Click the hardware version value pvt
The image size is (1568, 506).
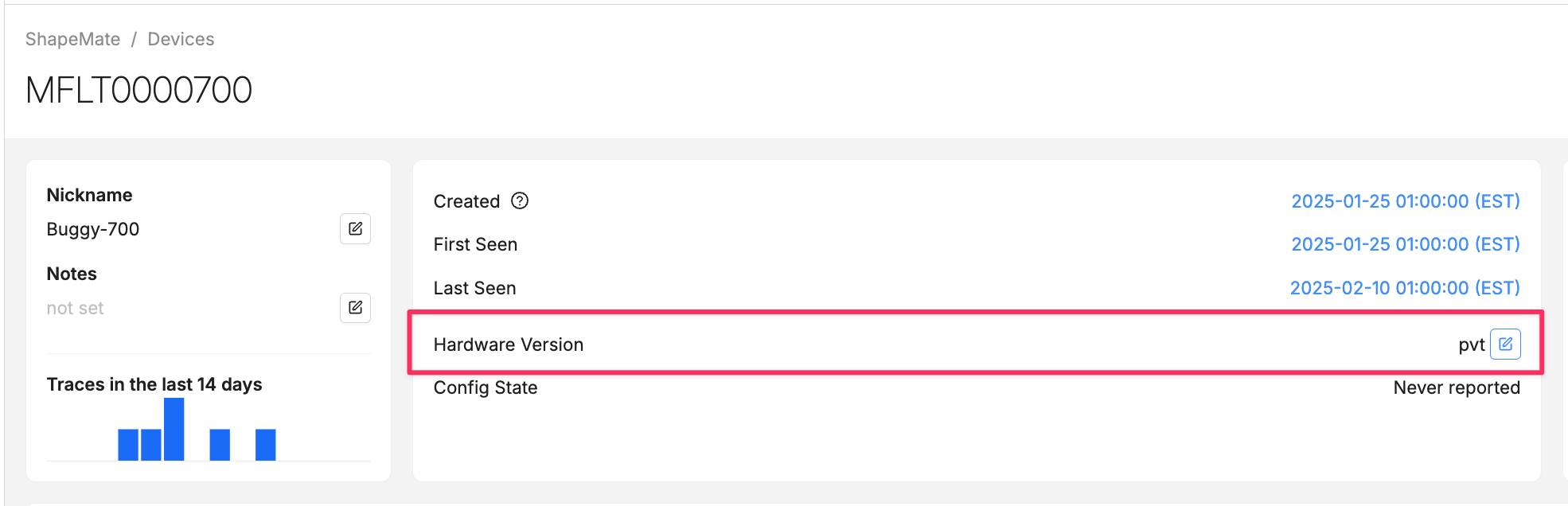1472,344
